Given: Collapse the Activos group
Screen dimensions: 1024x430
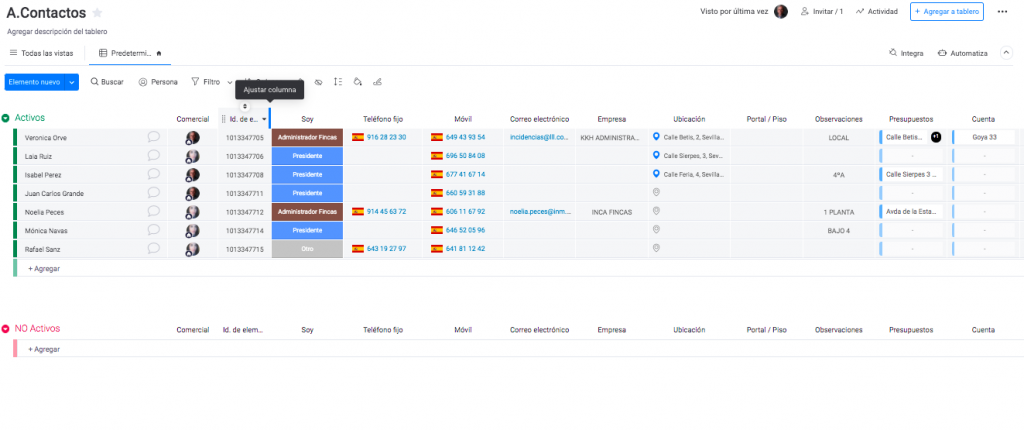Looking at the screenshot, I should click(x=6, y=119).
